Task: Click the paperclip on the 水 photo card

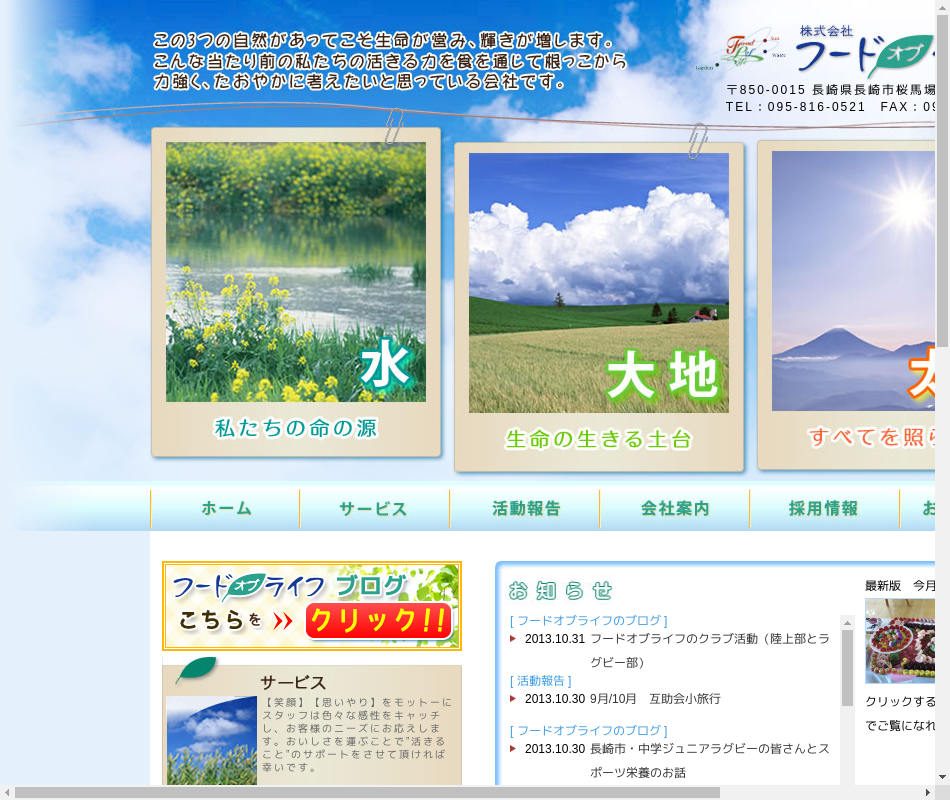Action: [x=394, y=127]
